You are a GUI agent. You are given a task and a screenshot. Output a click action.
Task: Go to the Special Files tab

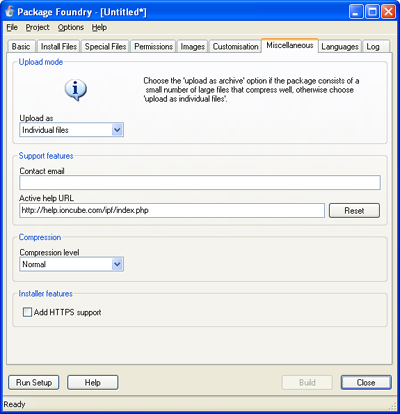(105, 47)
